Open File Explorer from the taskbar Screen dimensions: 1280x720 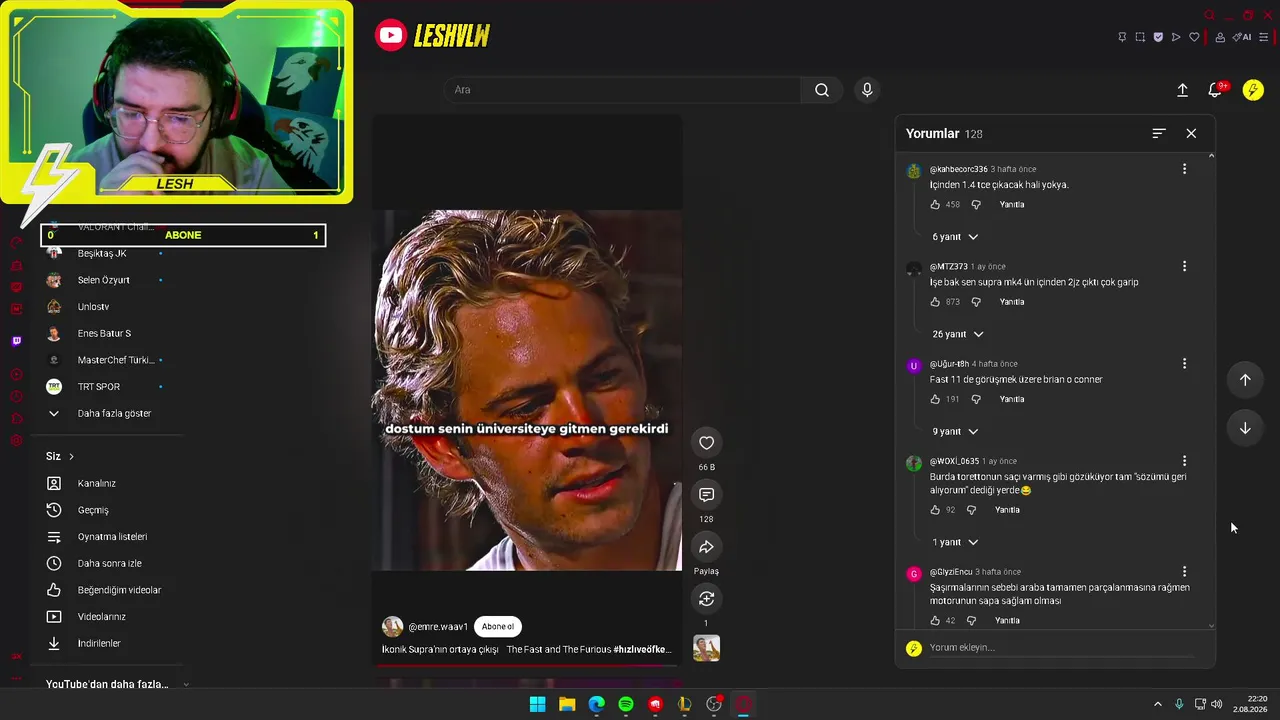pyautogui.click(x=567, y=704)
